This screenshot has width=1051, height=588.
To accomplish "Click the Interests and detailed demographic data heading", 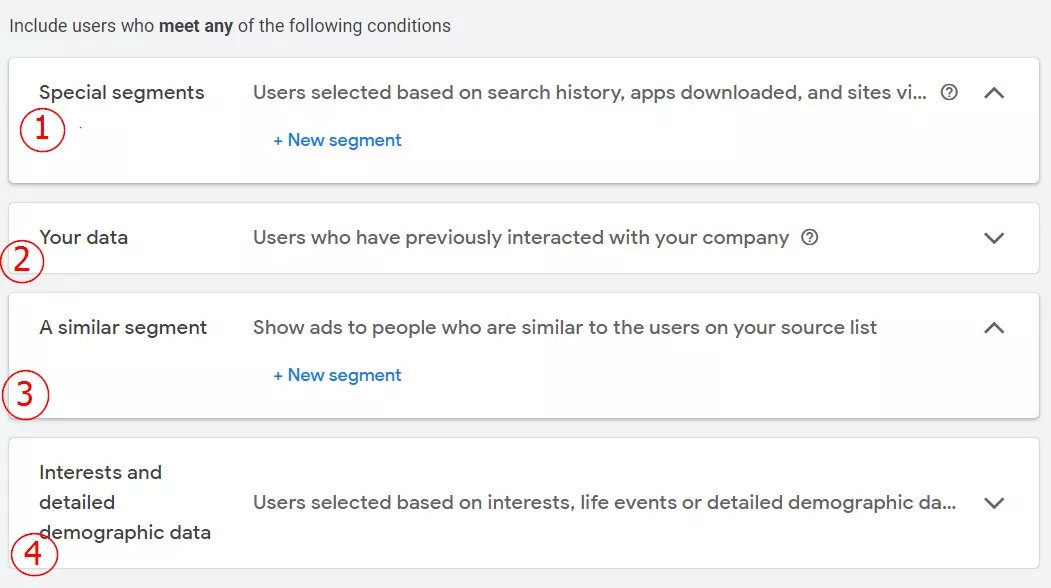I will pyautogui.click(x=125, y=502).
